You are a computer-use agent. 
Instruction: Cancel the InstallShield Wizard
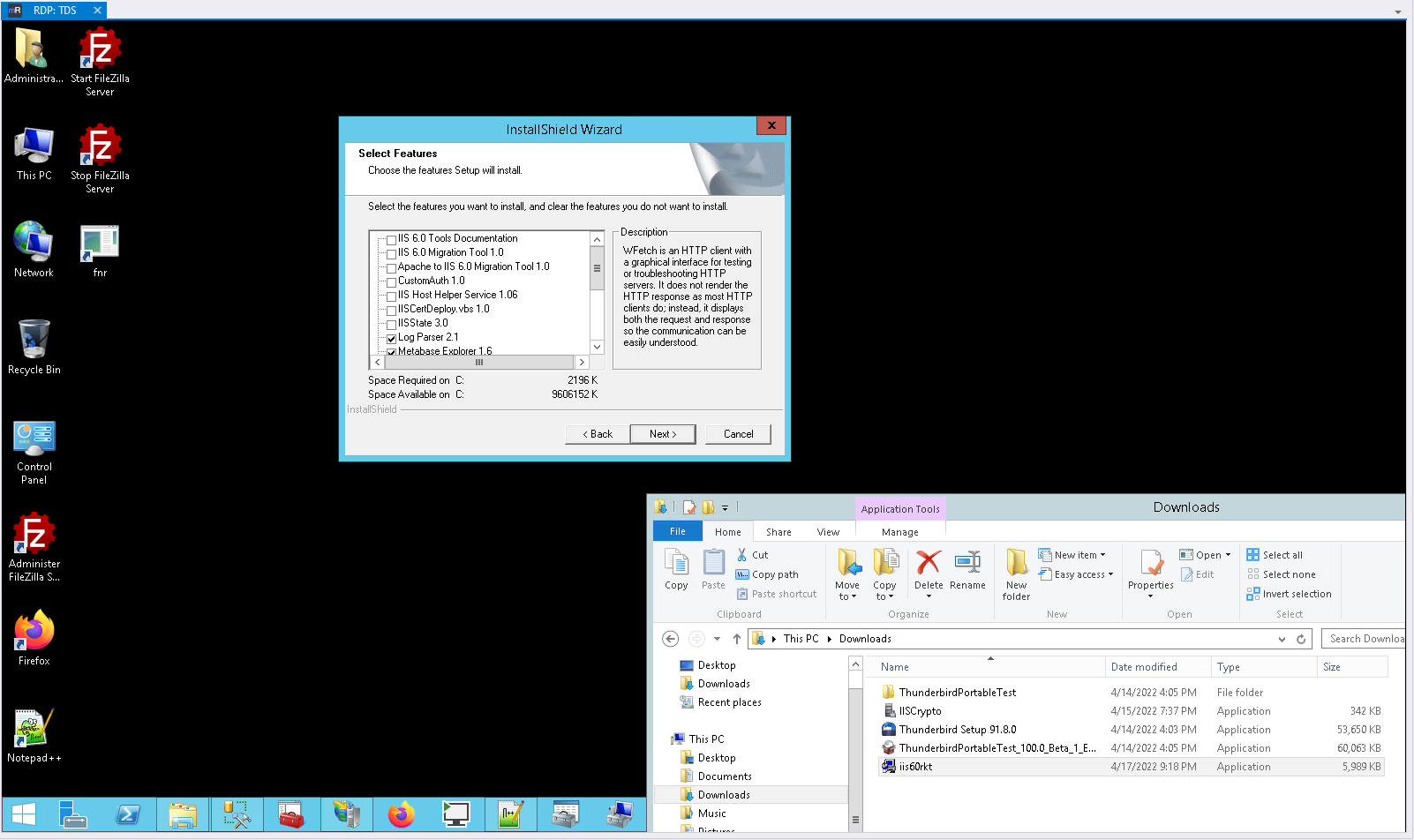click(739, 434)
